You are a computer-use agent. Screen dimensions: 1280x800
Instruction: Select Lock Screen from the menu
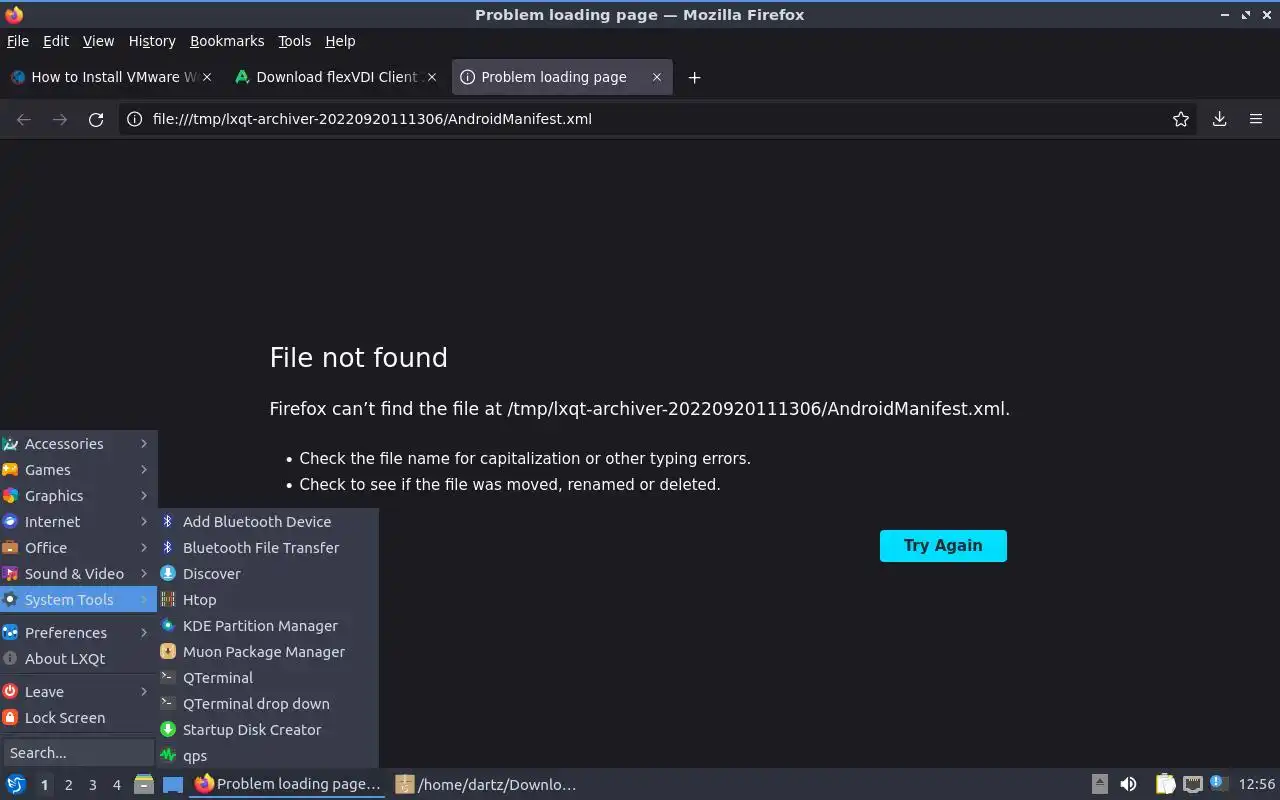[78, 718]
